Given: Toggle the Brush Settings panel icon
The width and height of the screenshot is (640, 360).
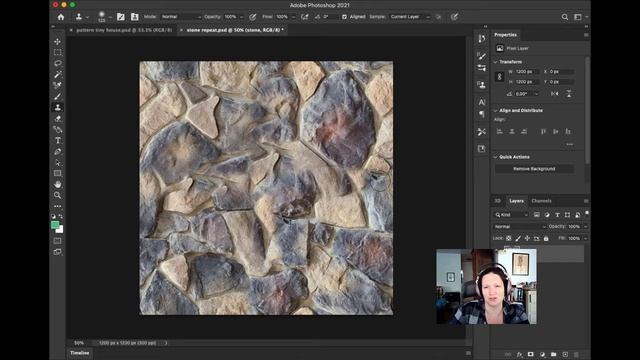Looking at the screenshot, I should coord(121,17).
